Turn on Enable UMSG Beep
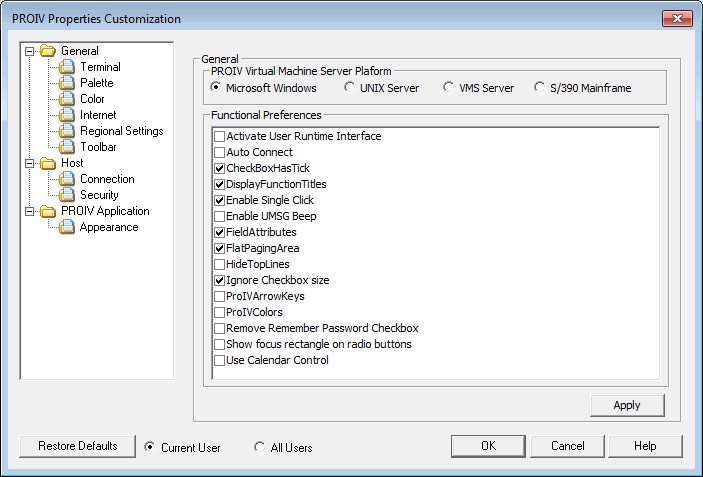Image resolution: width=703 pixels, height=477 pixels. 219,217
